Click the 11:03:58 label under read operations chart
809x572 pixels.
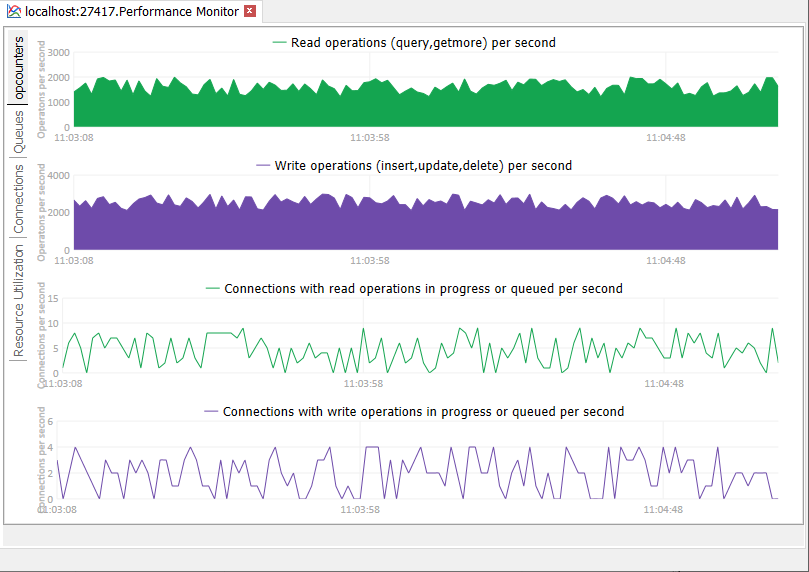(370, 137)
